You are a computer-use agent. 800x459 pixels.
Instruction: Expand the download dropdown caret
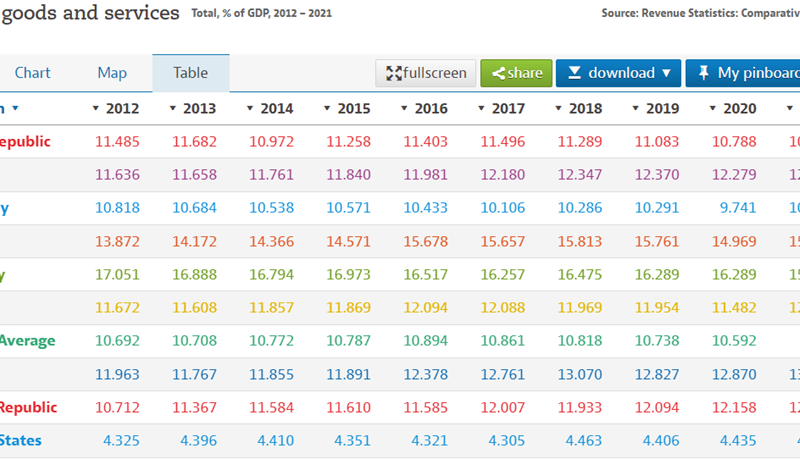[666, 73]
